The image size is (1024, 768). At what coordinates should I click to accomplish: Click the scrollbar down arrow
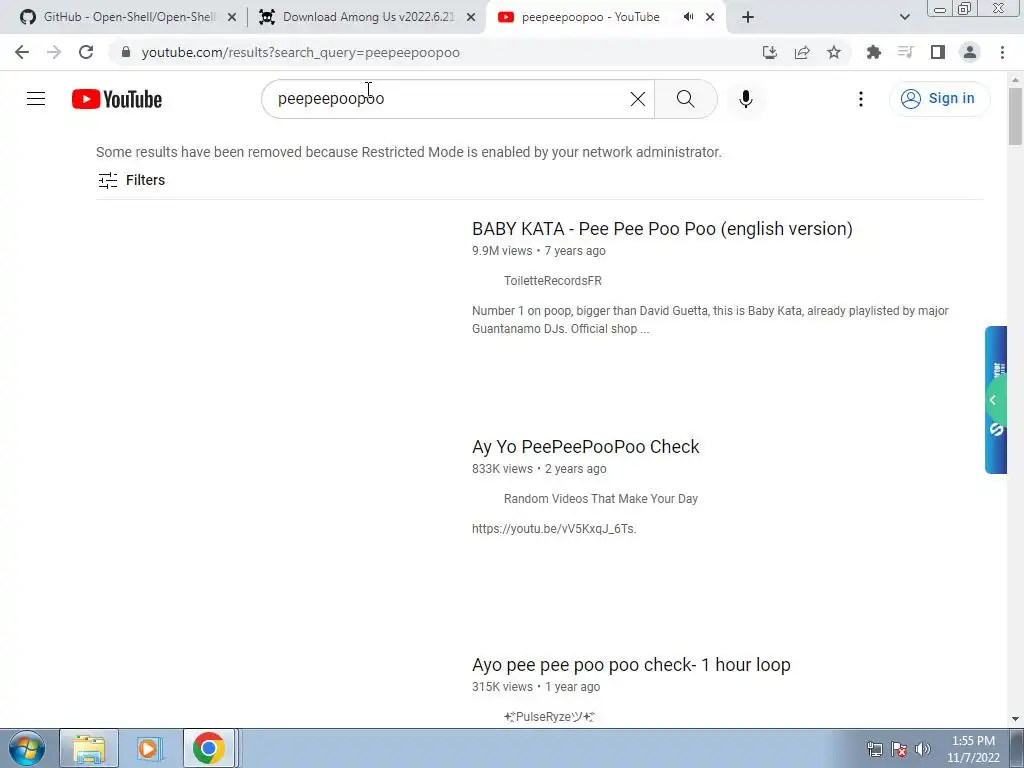(1015, 719)
